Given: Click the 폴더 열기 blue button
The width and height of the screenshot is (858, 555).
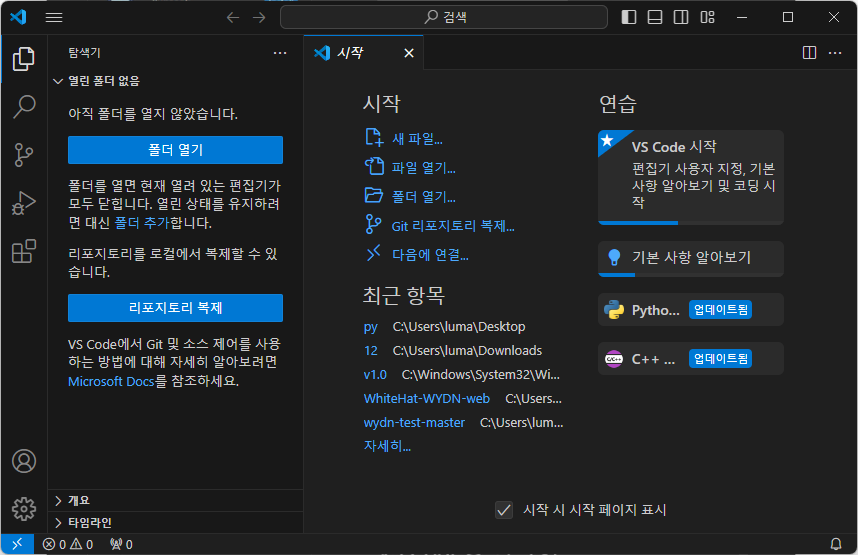Looking at the screenshot, I should tap(175, 150).
